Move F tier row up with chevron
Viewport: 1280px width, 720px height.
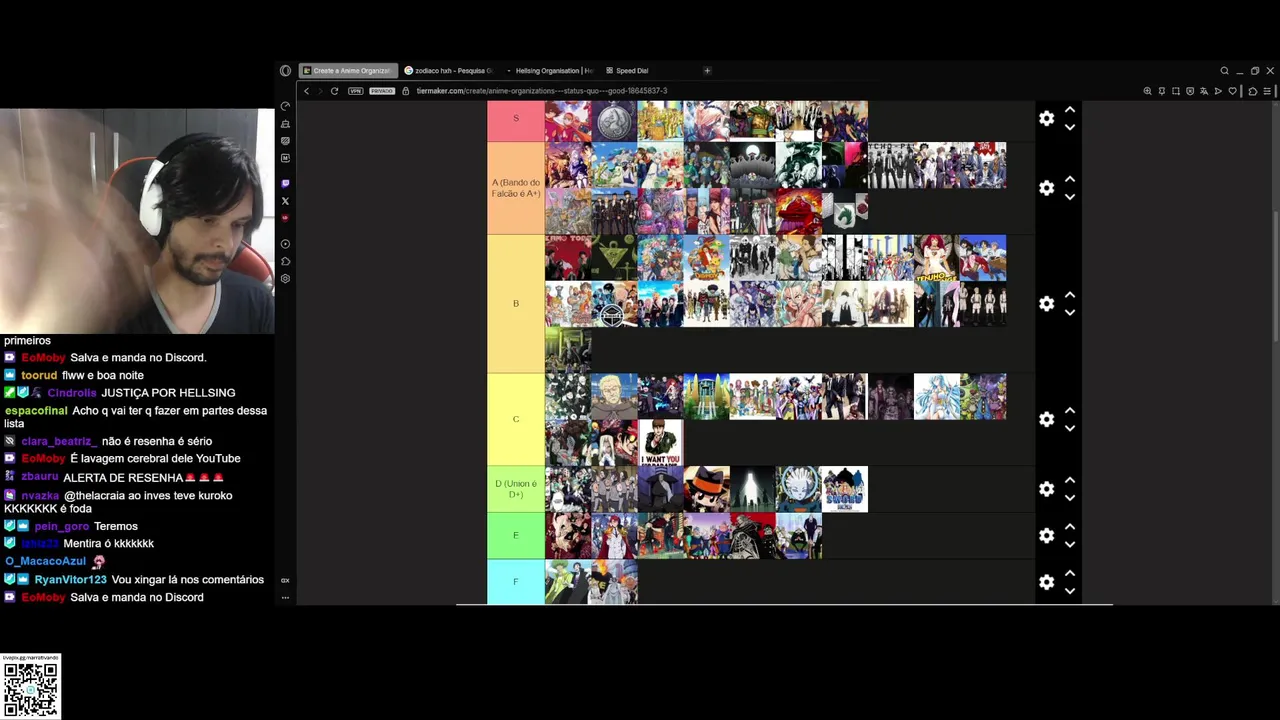pyautogui.click(x=1069, y=573)
